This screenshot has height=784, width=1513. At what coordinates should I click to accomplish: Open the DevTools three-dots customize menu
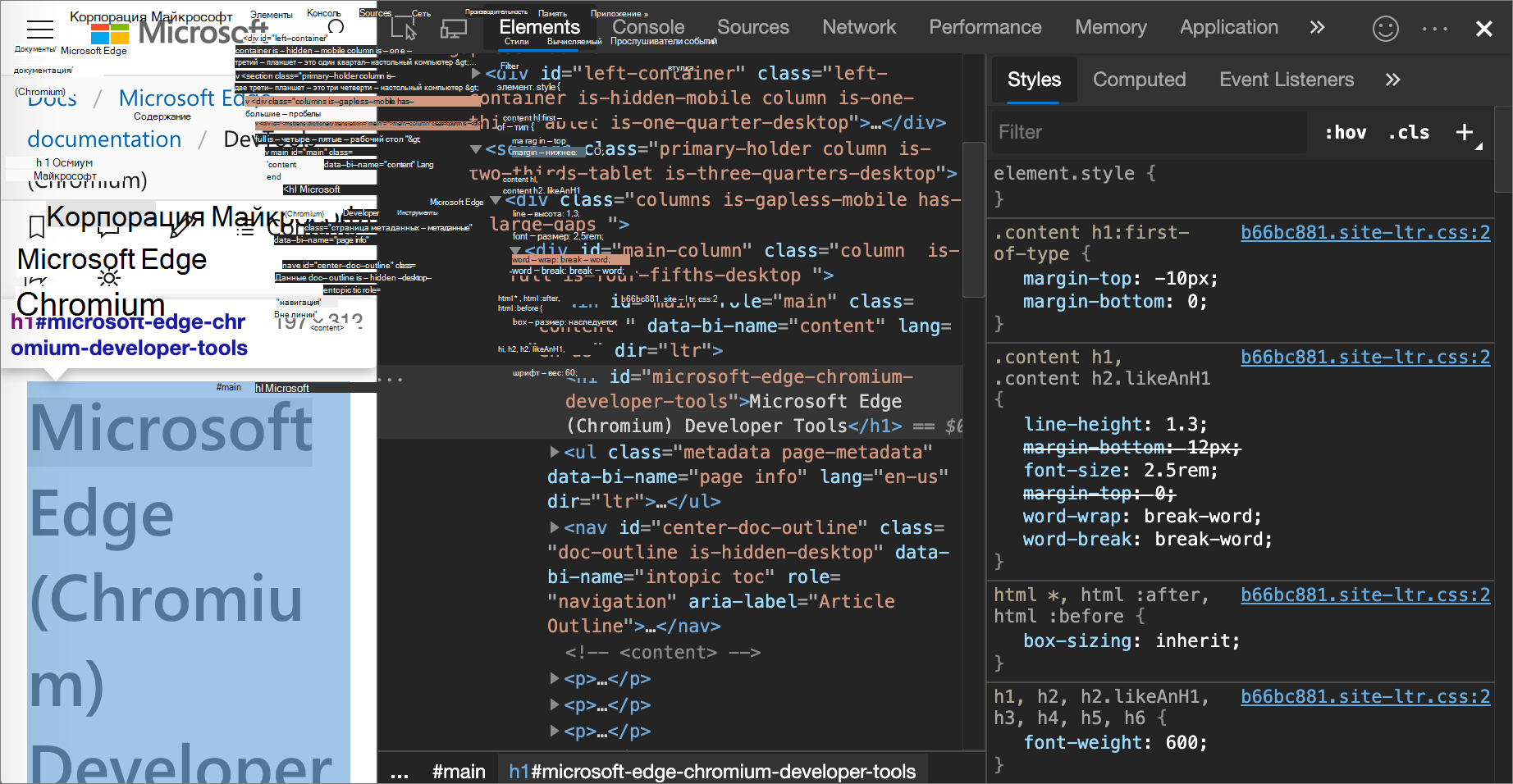1435,29
